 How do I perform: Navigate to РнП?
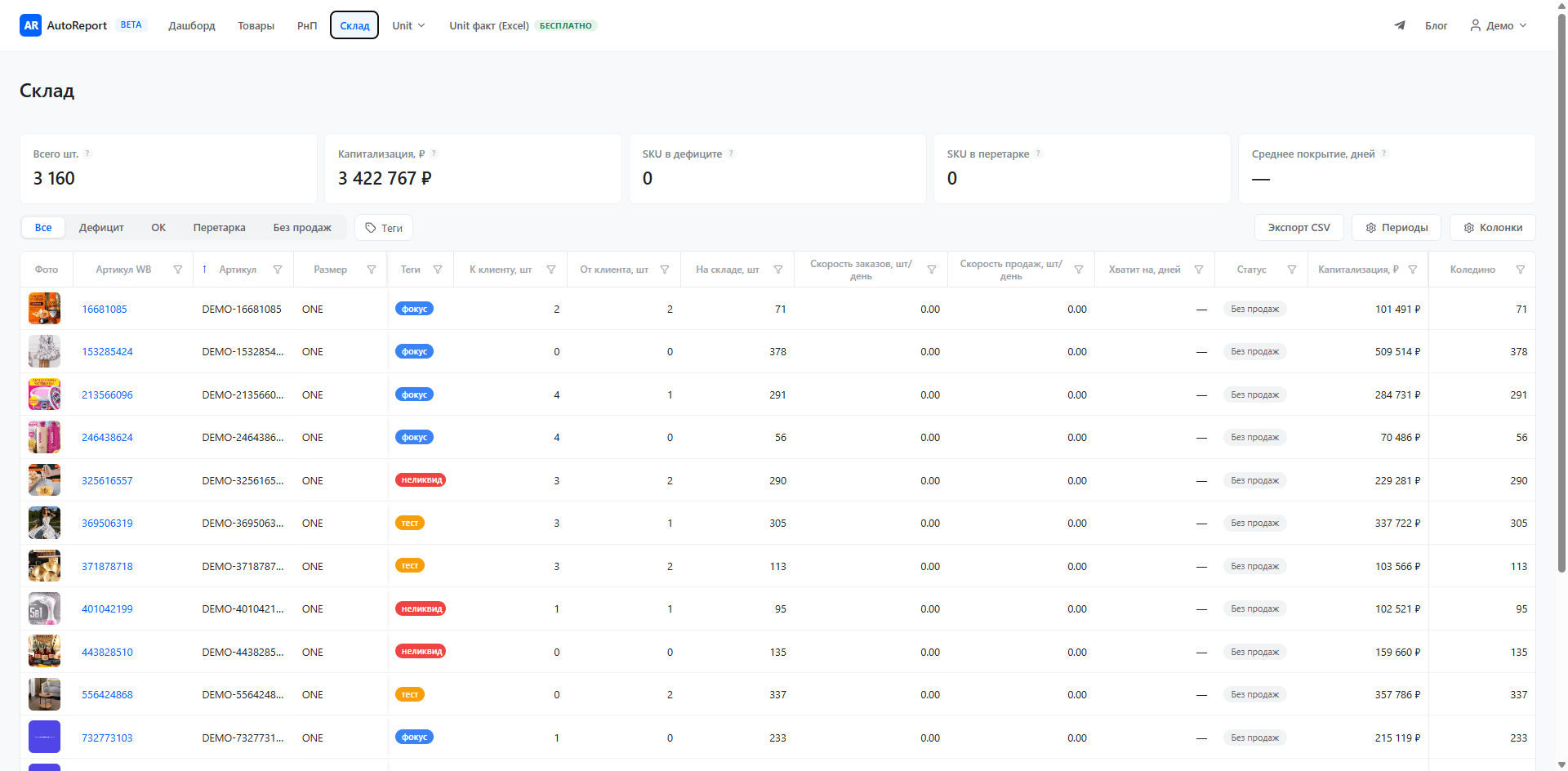point(307,25)
